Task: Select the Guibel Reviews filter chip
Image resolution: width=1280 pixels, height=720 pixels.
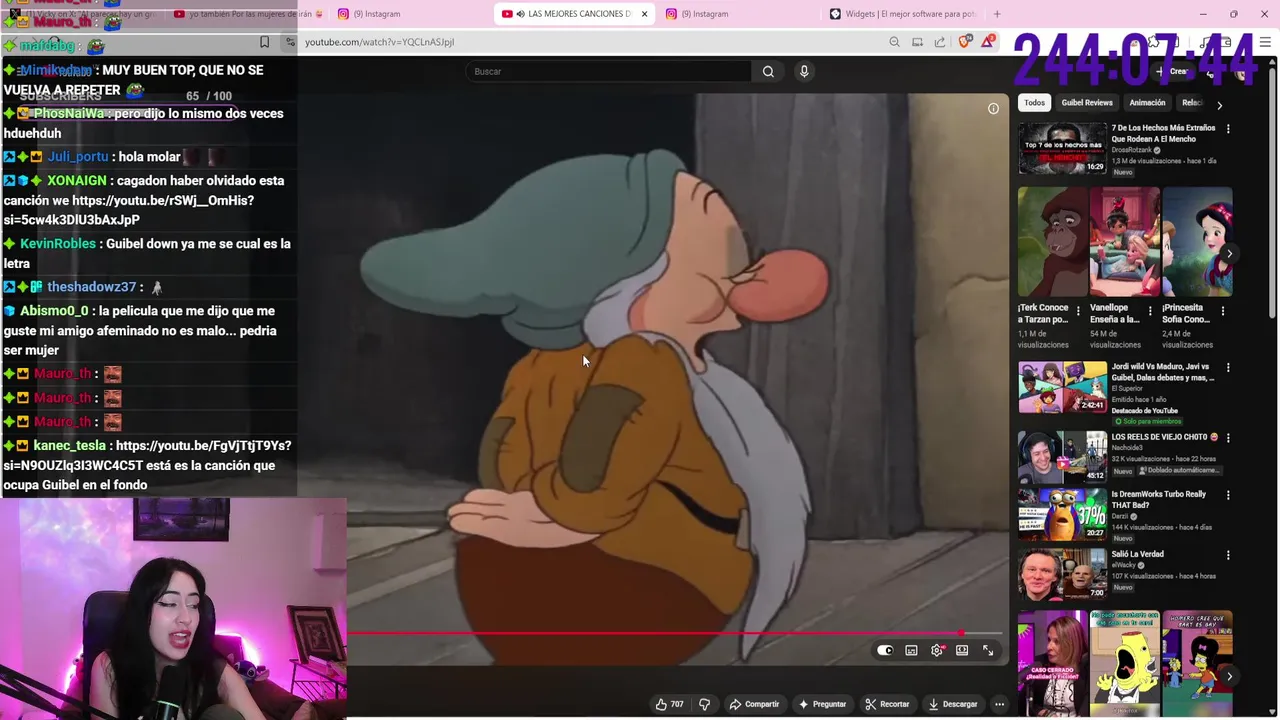Action: pos(1087,103)
